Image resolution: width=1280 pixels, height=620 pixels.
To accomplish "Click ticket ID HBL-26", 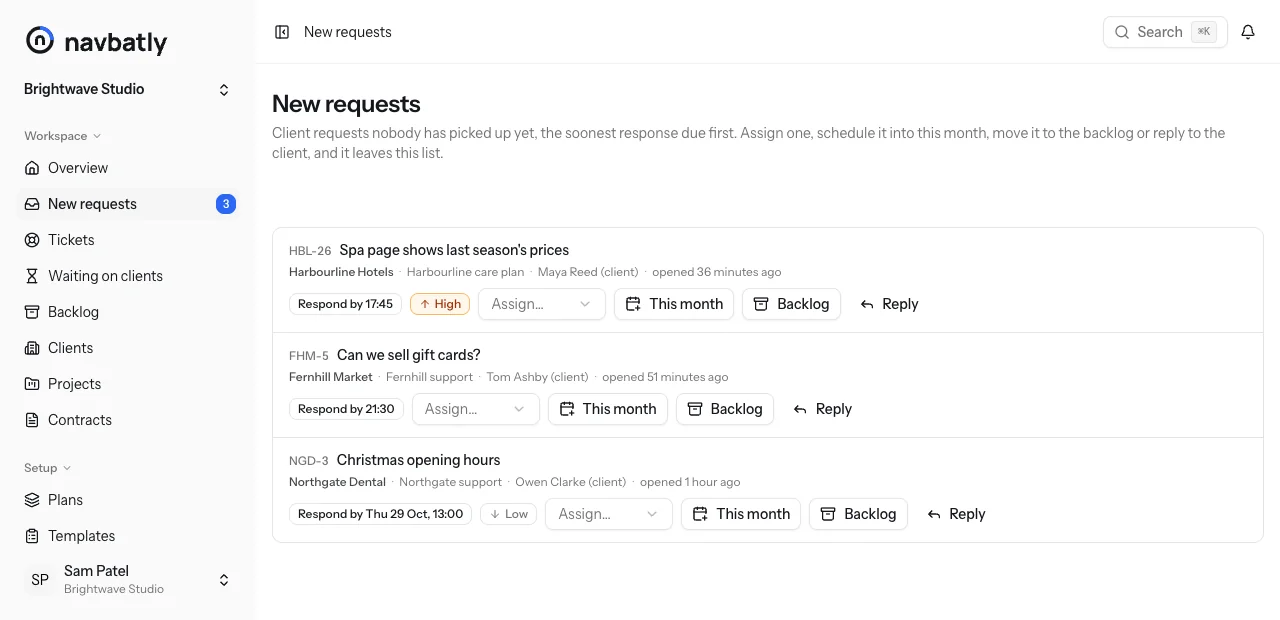I will tap(310, 251).
